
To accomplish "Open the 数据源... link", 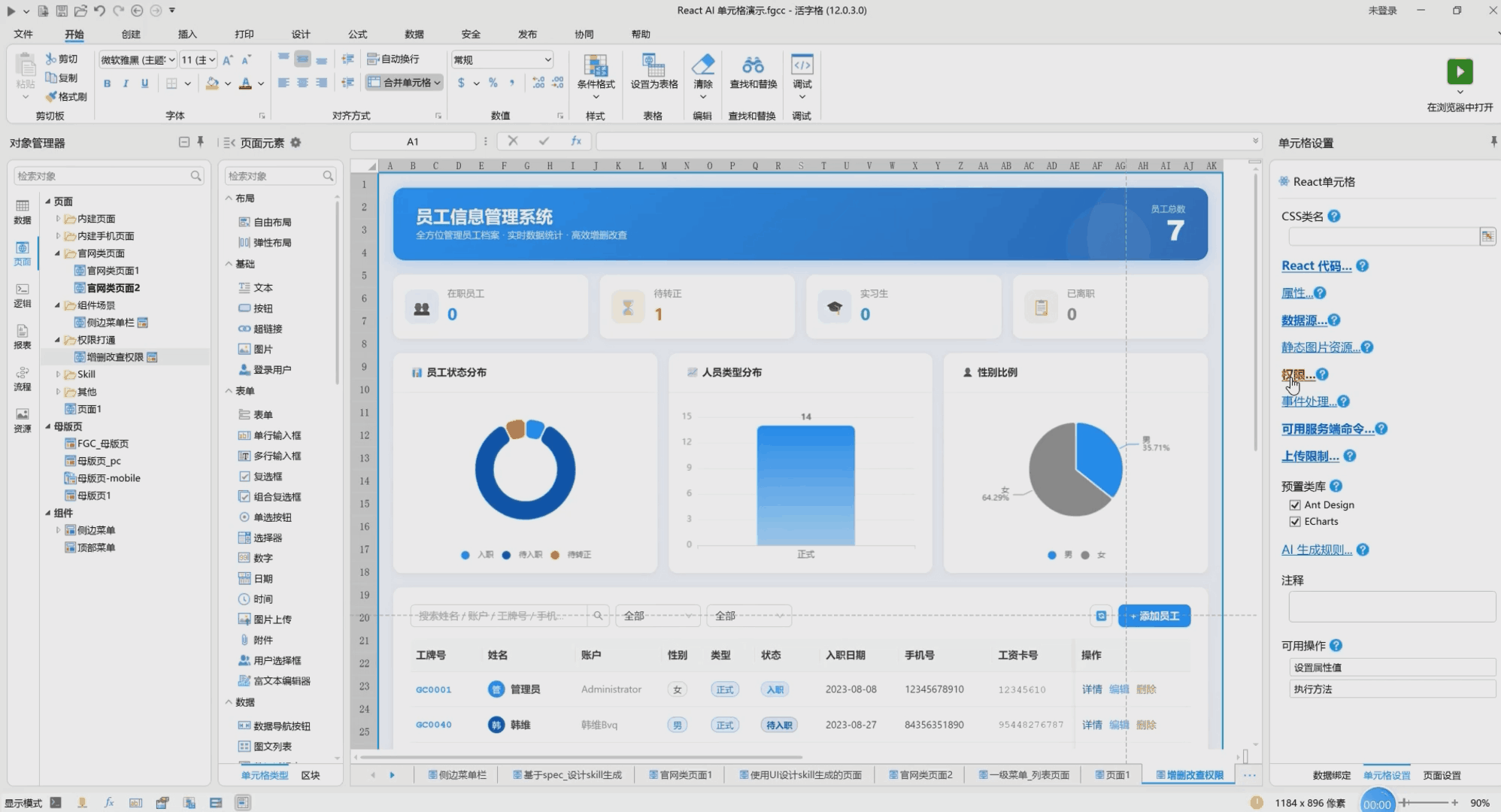I will [1304, 320].
